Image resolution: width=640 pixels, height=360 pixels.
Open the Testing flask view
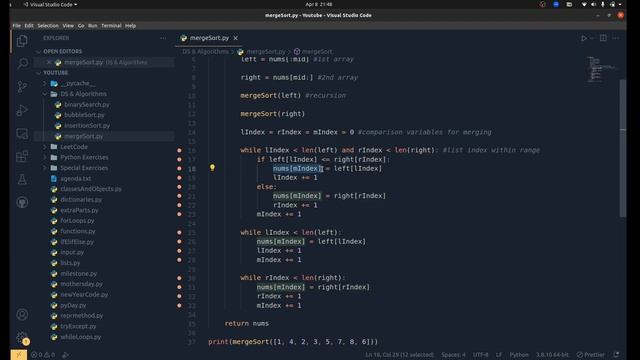click(x=22, y=179)
